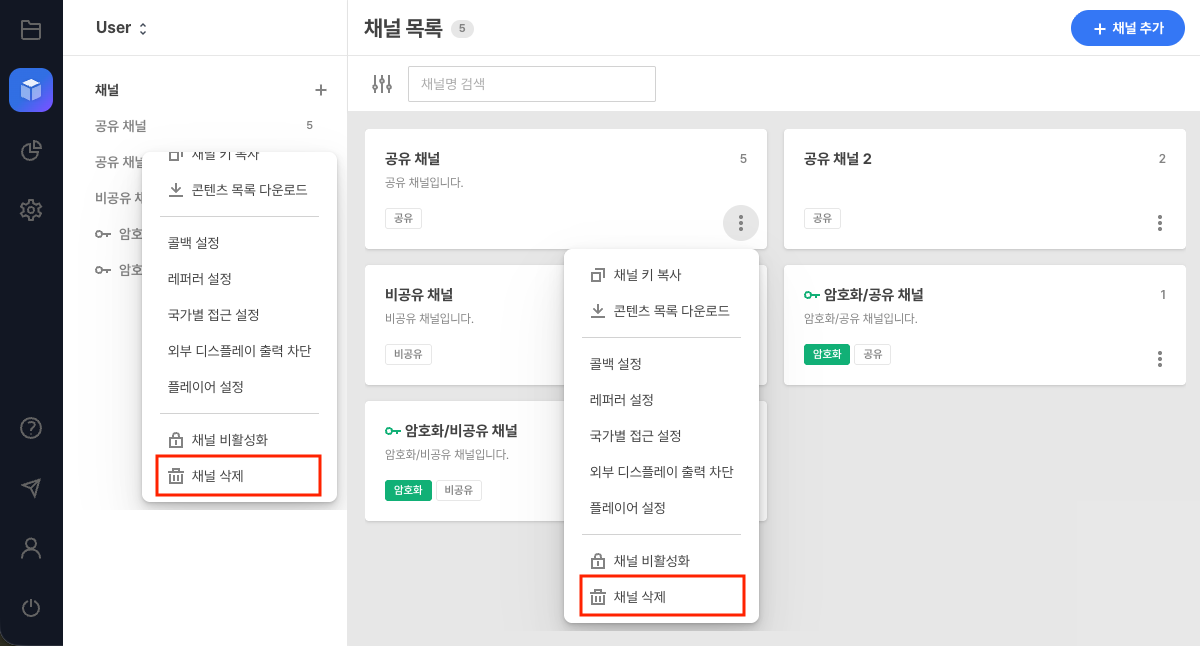Click the blue 채널 추가 button
The image size is (1200, 646).
[x=1128, y=28]
